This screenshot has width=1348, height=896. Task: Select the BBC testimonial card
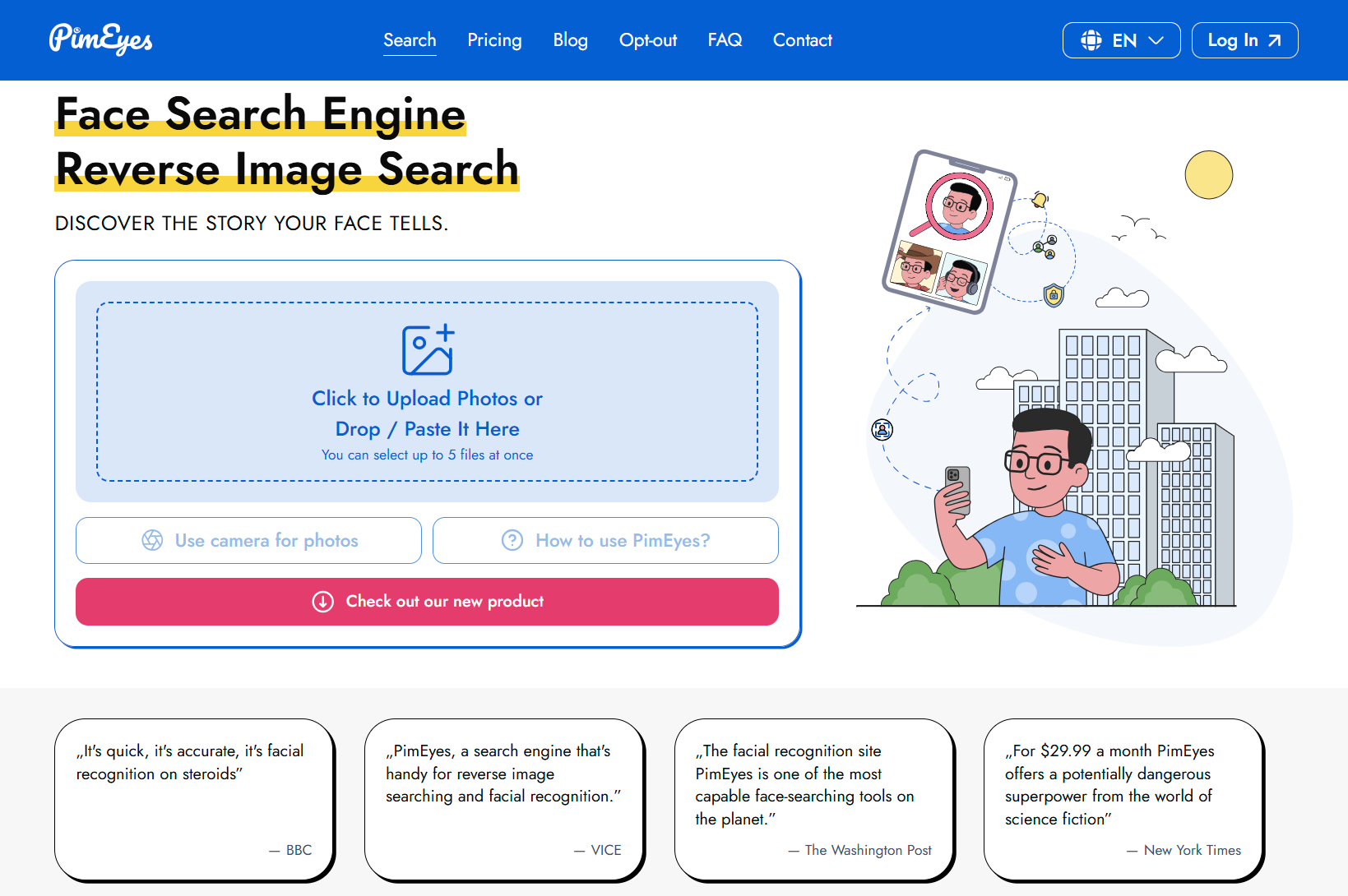[x=194, y=798]
